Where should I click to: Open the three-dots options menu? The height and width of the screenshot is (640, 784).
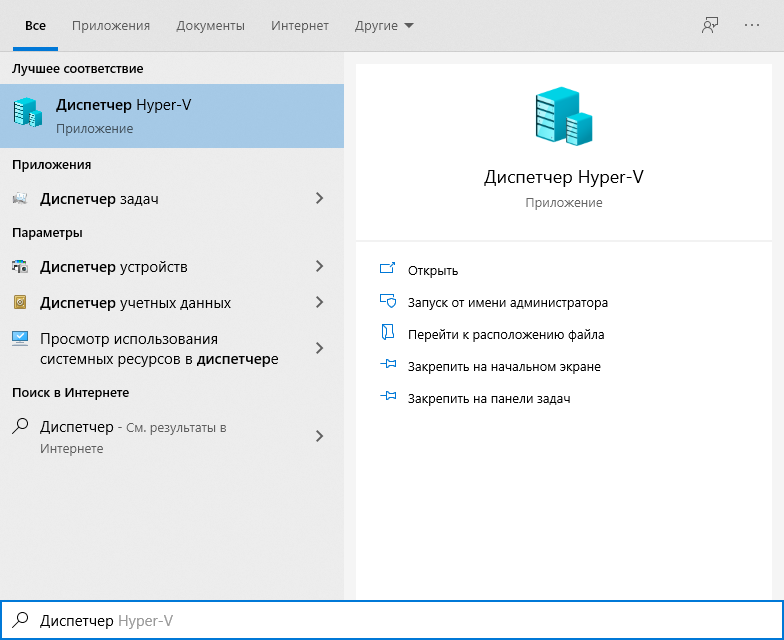point(752,25)
